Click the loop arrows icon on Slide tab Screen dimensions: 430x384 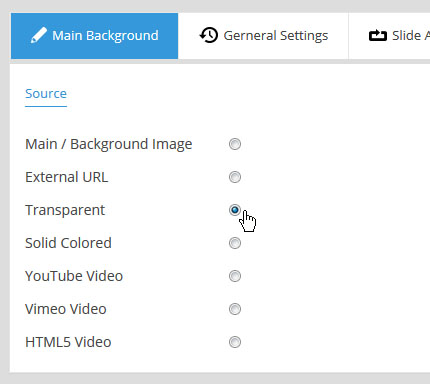click(378, 36)
